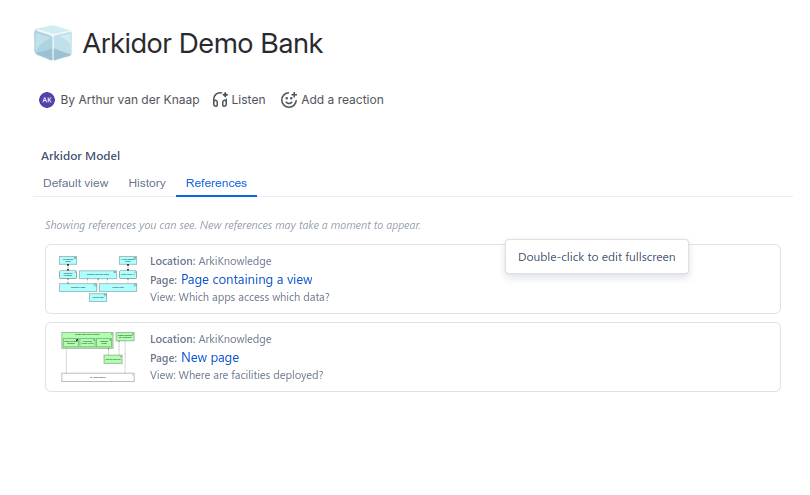The height and width of the screenshot is (495, 810).
Task: Switch to the History tab
Action: click(147, 183)
